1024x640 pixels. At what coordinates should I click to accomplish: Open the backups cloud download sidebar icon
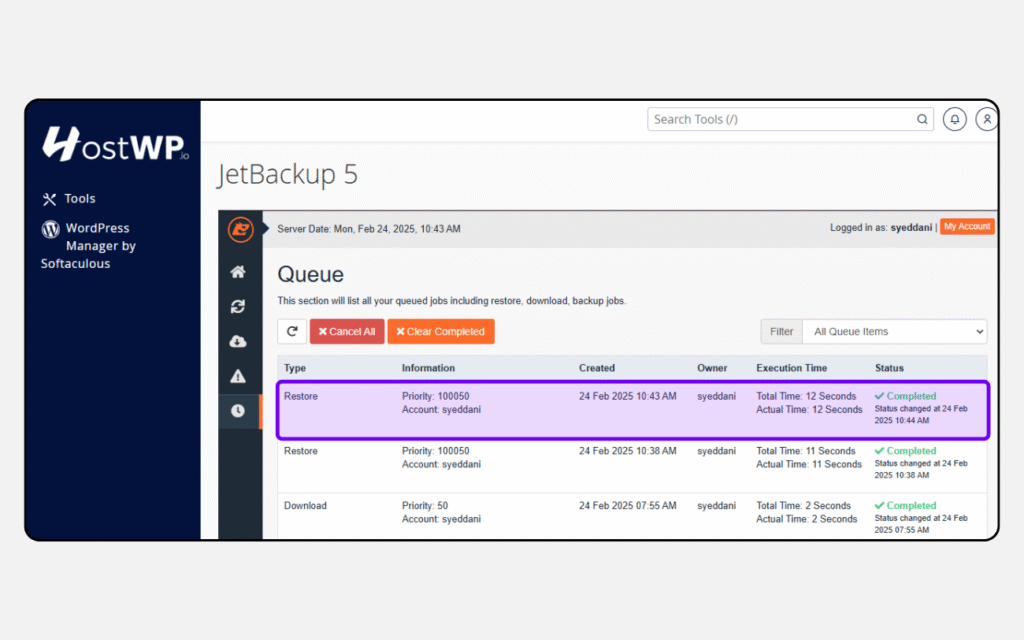tap(237, 341)
